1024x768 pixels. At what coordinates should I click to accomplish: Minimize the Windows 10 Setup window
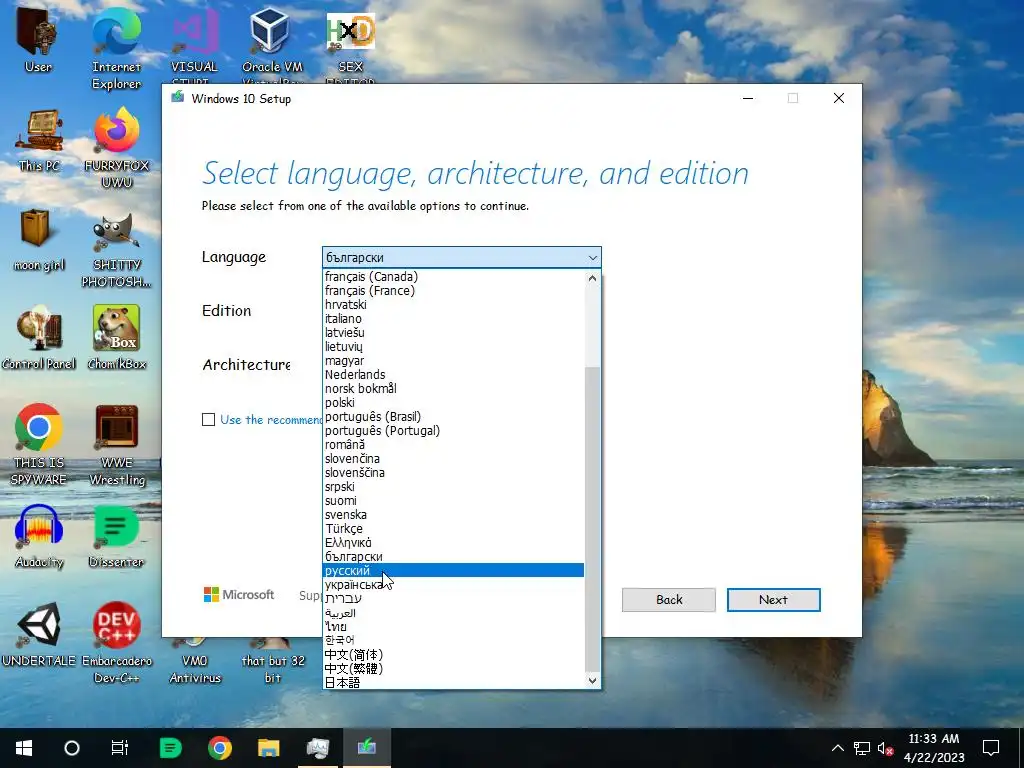pyautogui.click(x=748, y=99)
